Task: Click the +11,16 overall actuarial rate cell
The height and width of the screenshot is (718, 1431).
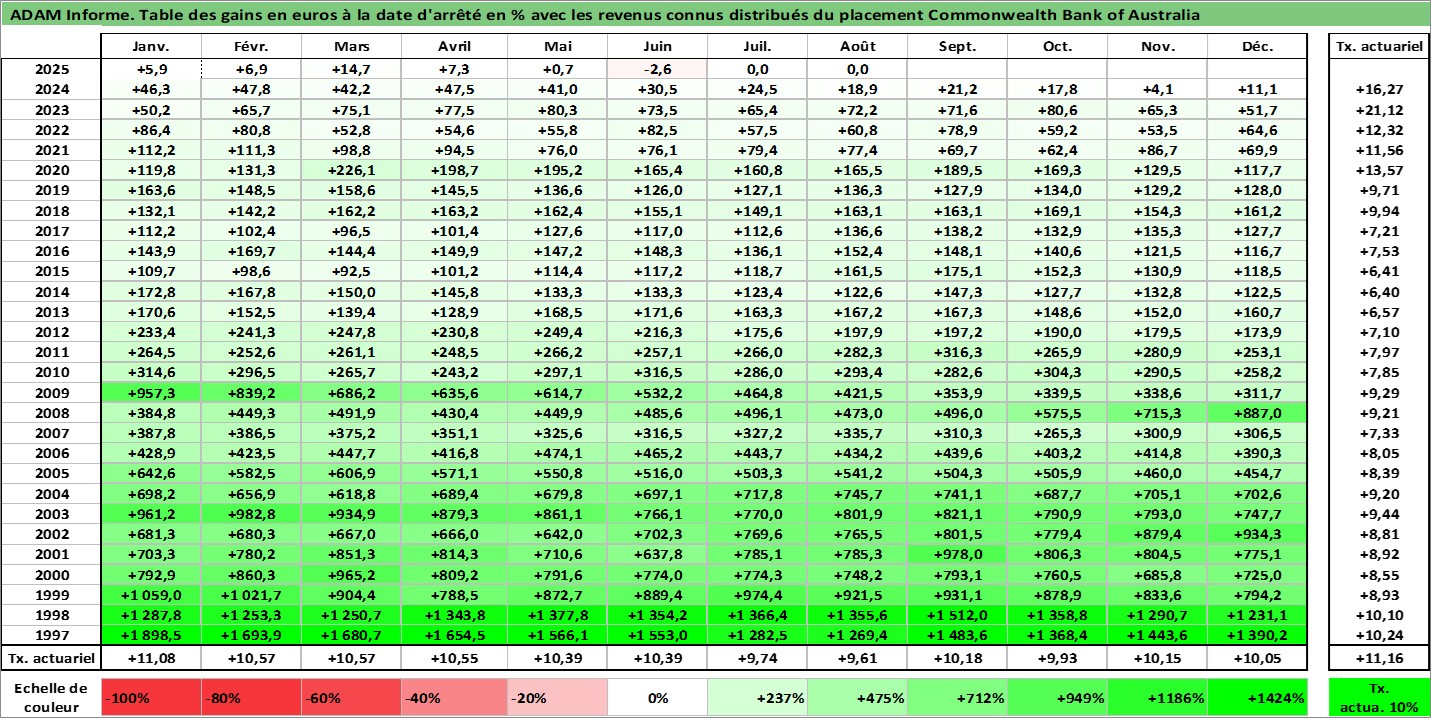Action: (1378, 658)
